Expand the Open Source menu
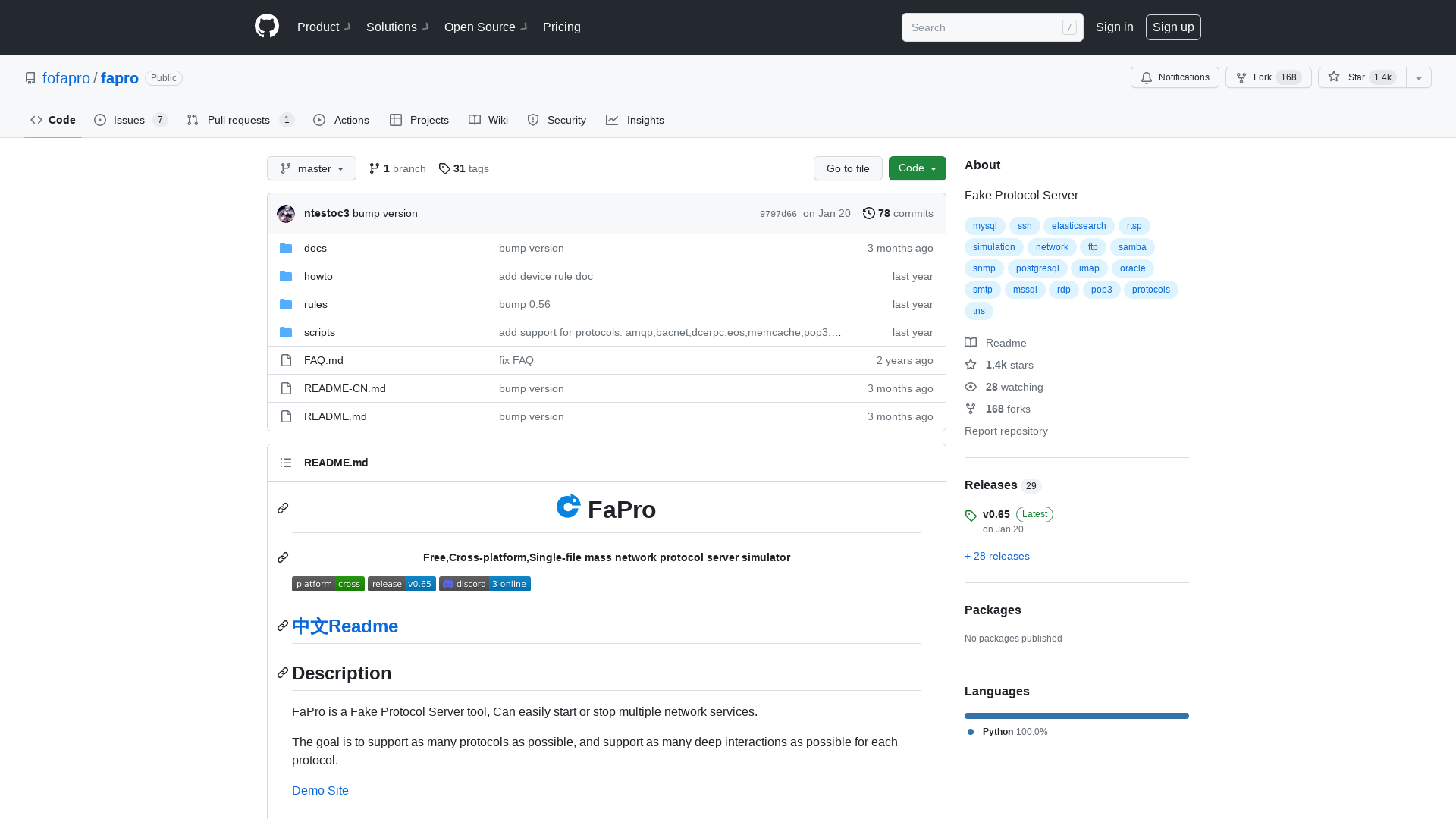 coord(485,27)
